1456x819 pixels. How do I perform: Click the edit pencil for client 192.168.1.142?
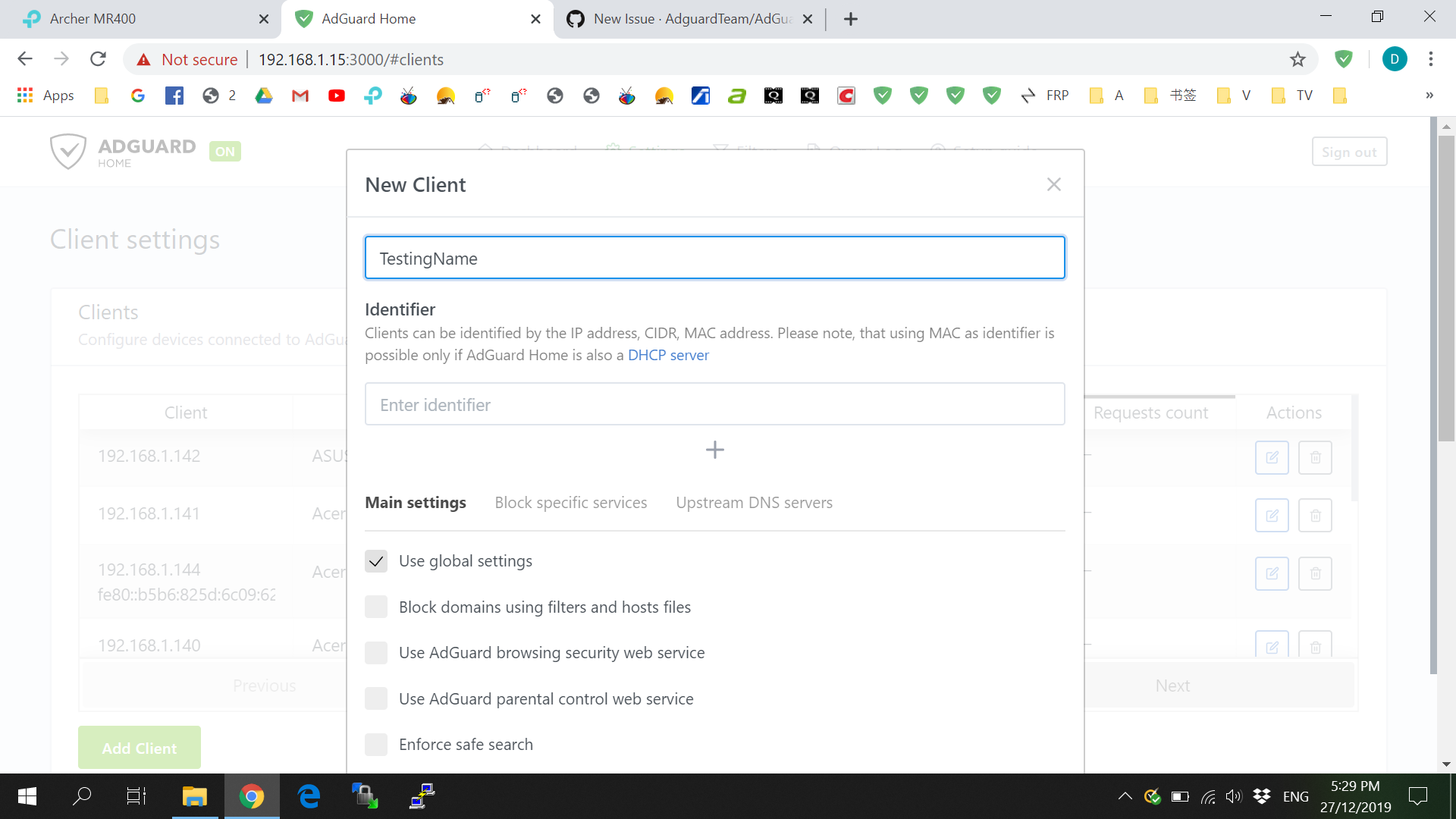1272,457
